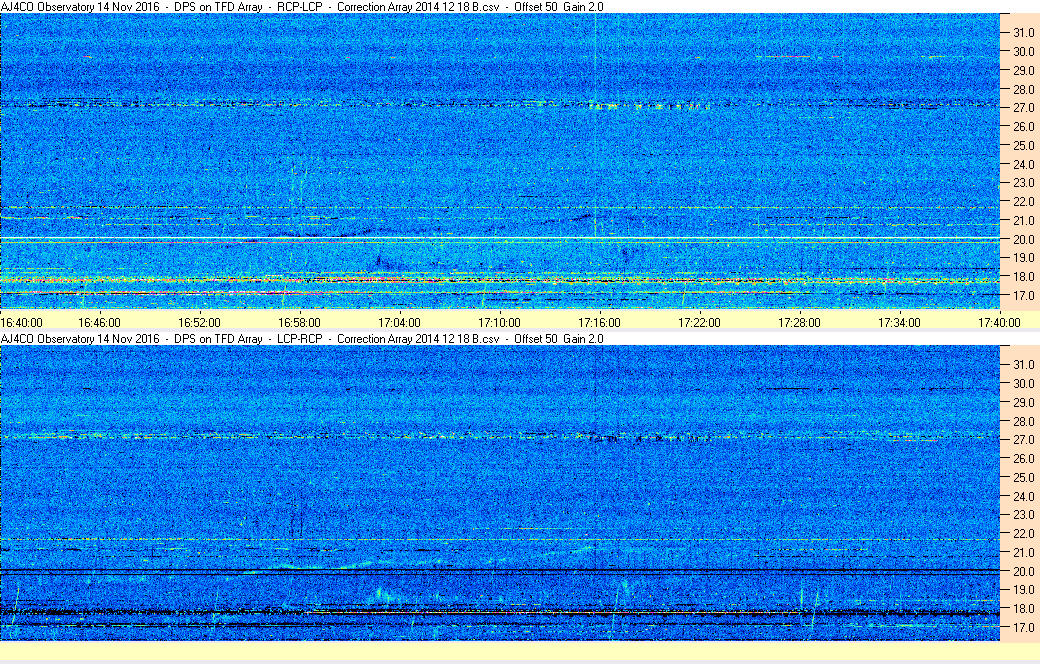Click the RCP-LCP label in the upper title
Screen dimensions: 1040x664
[300, 7]
